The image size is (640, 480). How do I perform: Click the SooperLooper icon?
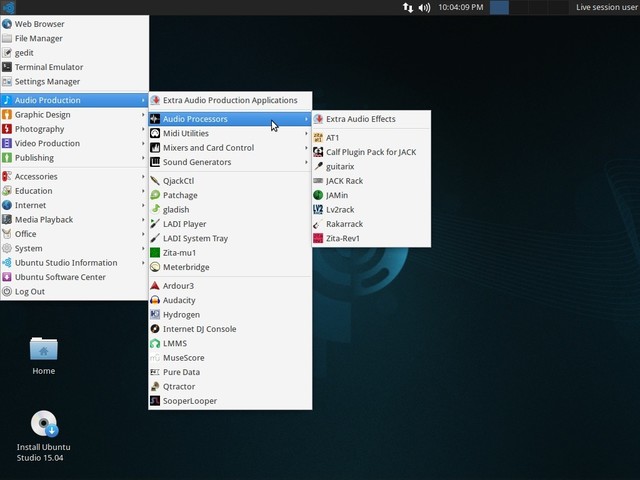point(155,401)
